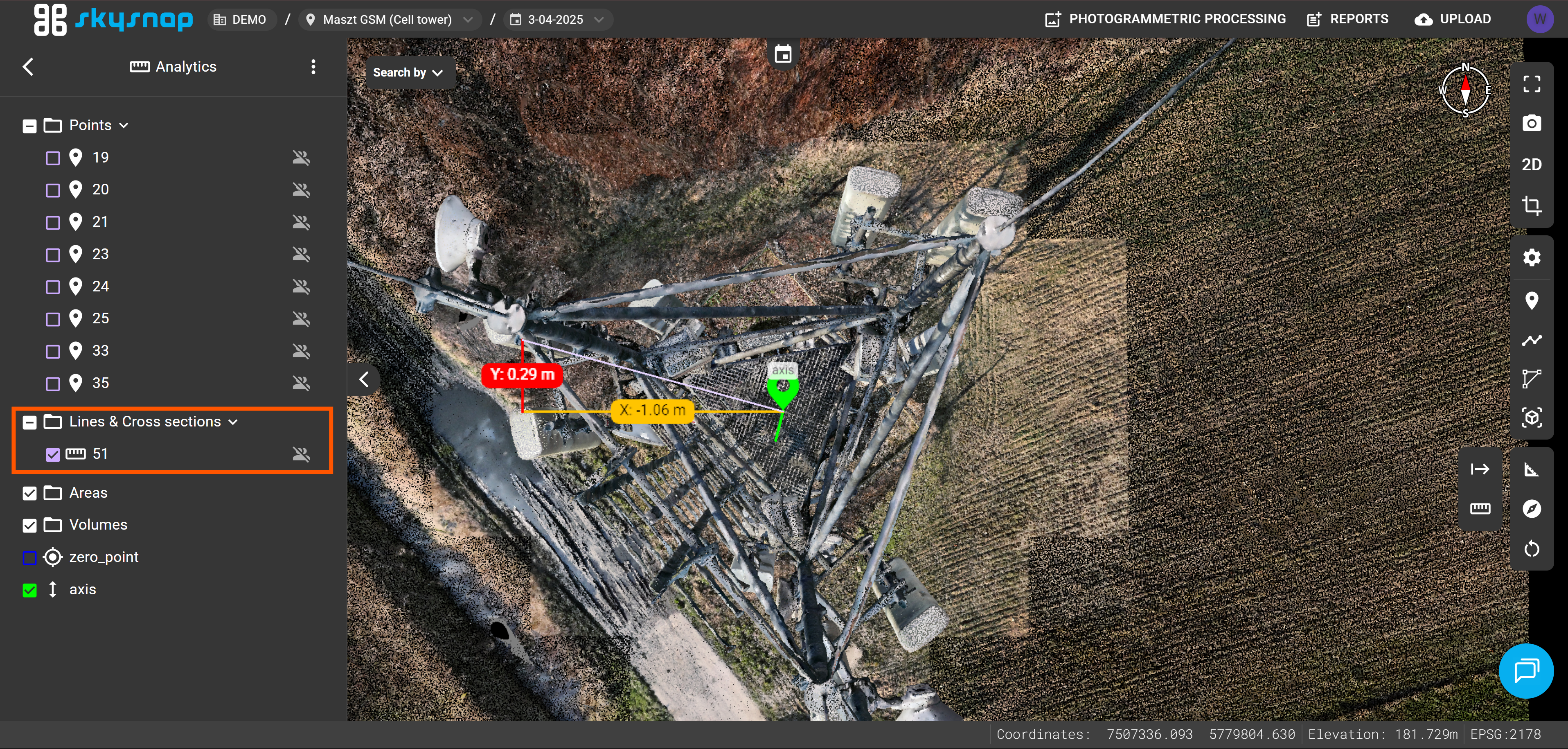Open the calendar date picker on map
This screenshot has width=1568, height=749.
point(783,54)
